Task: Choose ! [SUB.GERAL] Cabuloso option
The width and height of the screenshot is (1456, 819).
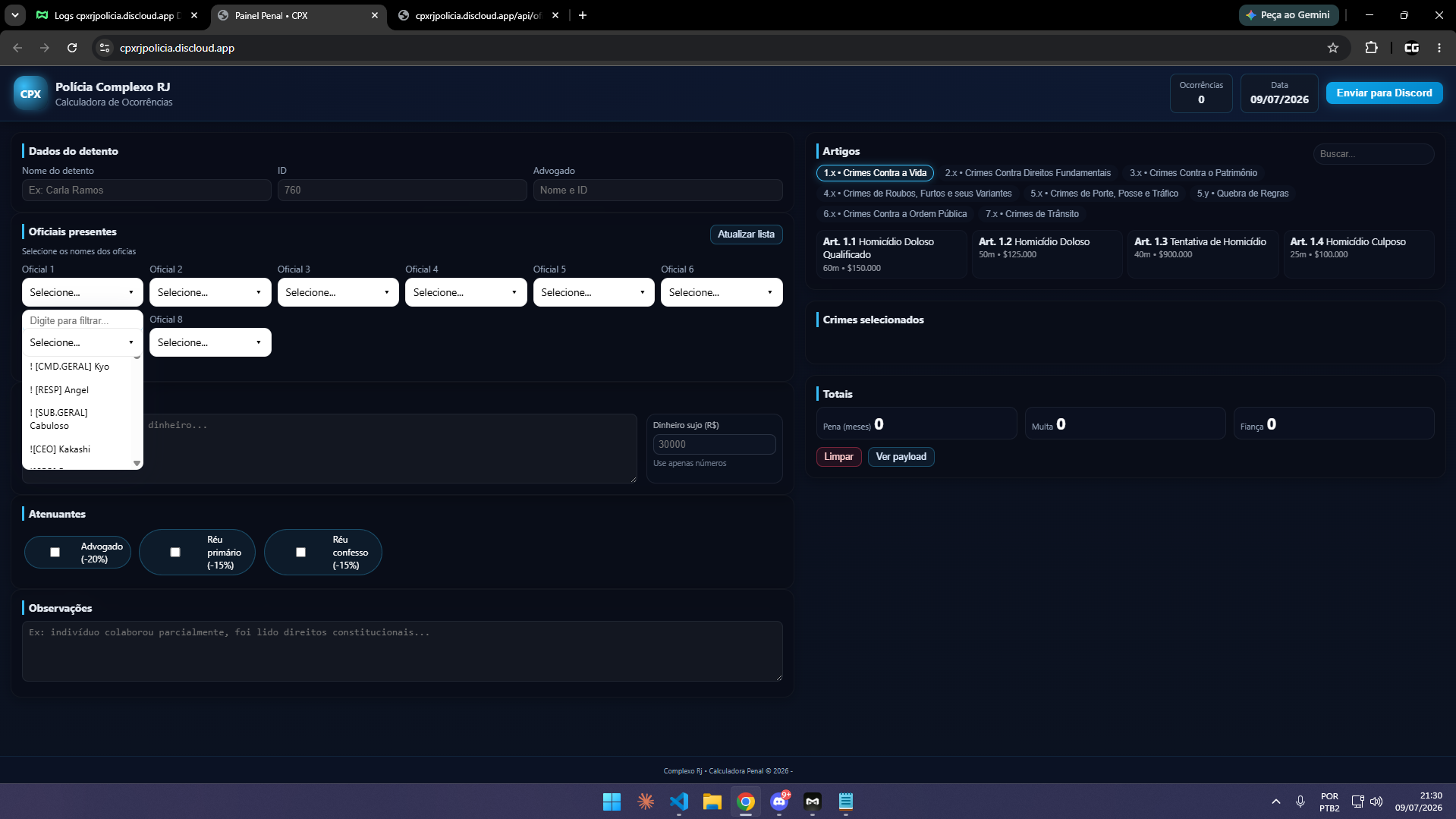Action: 77,419
